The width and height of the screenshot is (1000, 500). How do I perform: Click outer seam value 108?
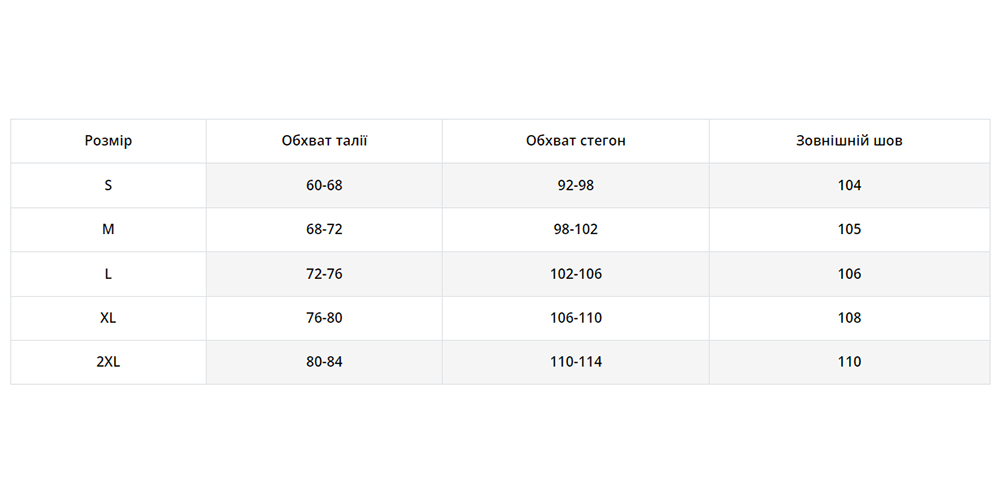[849, 318]
